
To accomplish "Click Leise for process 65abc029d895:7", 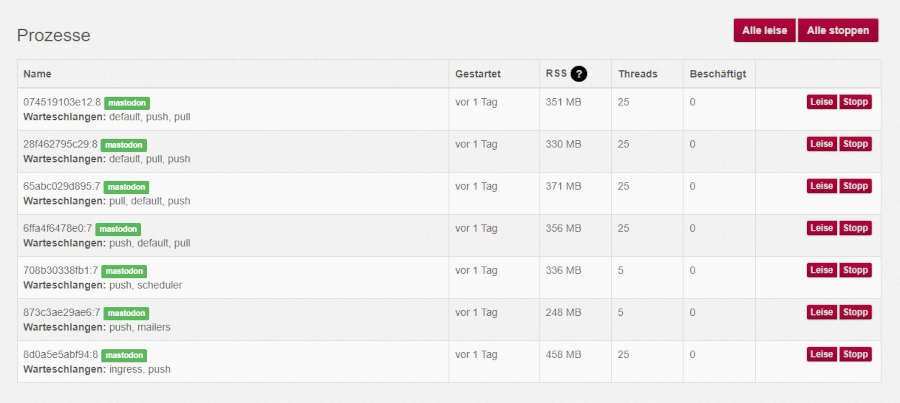I will [821, 186].
